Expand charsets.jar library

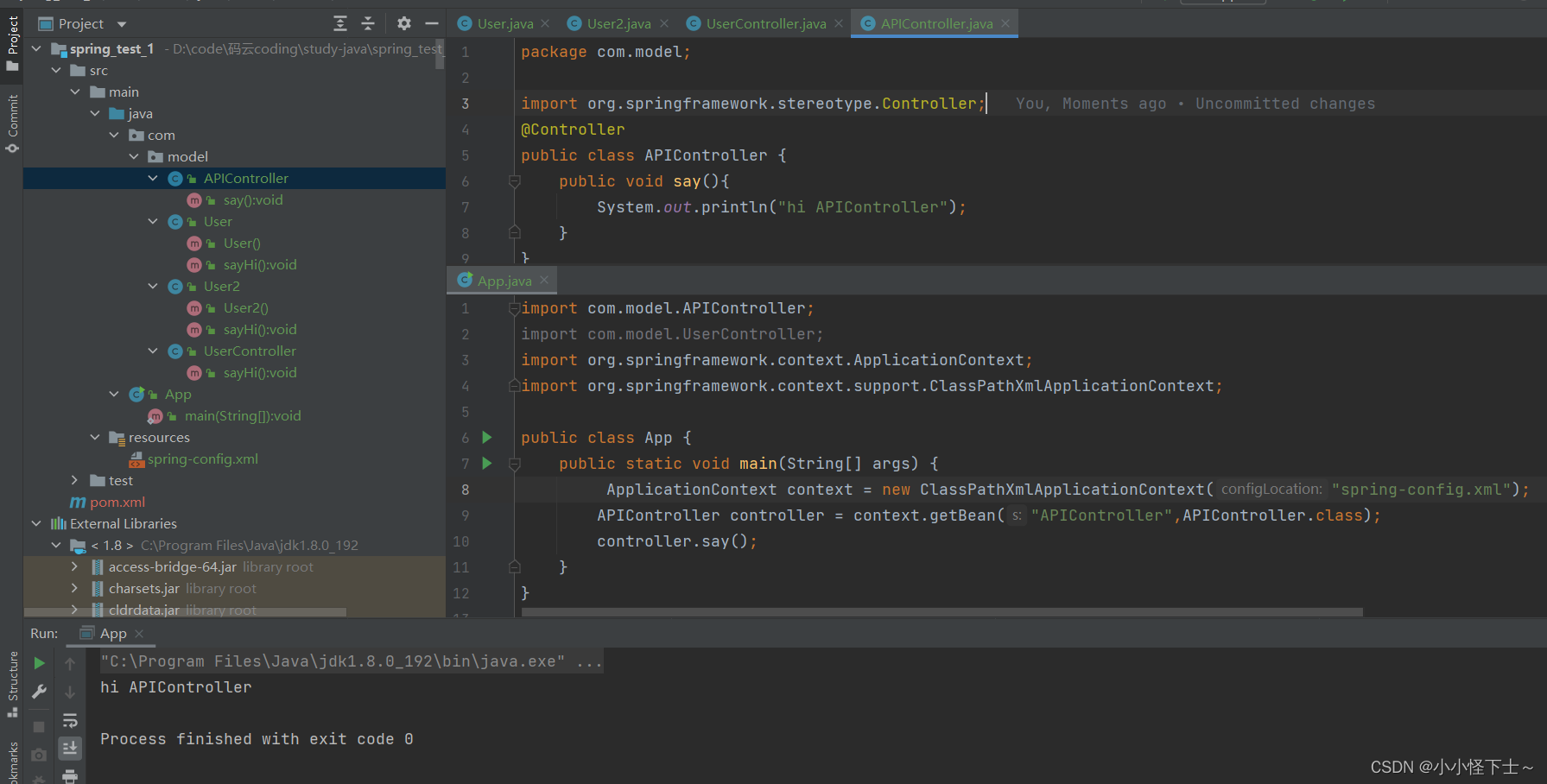tap(75, 588)
